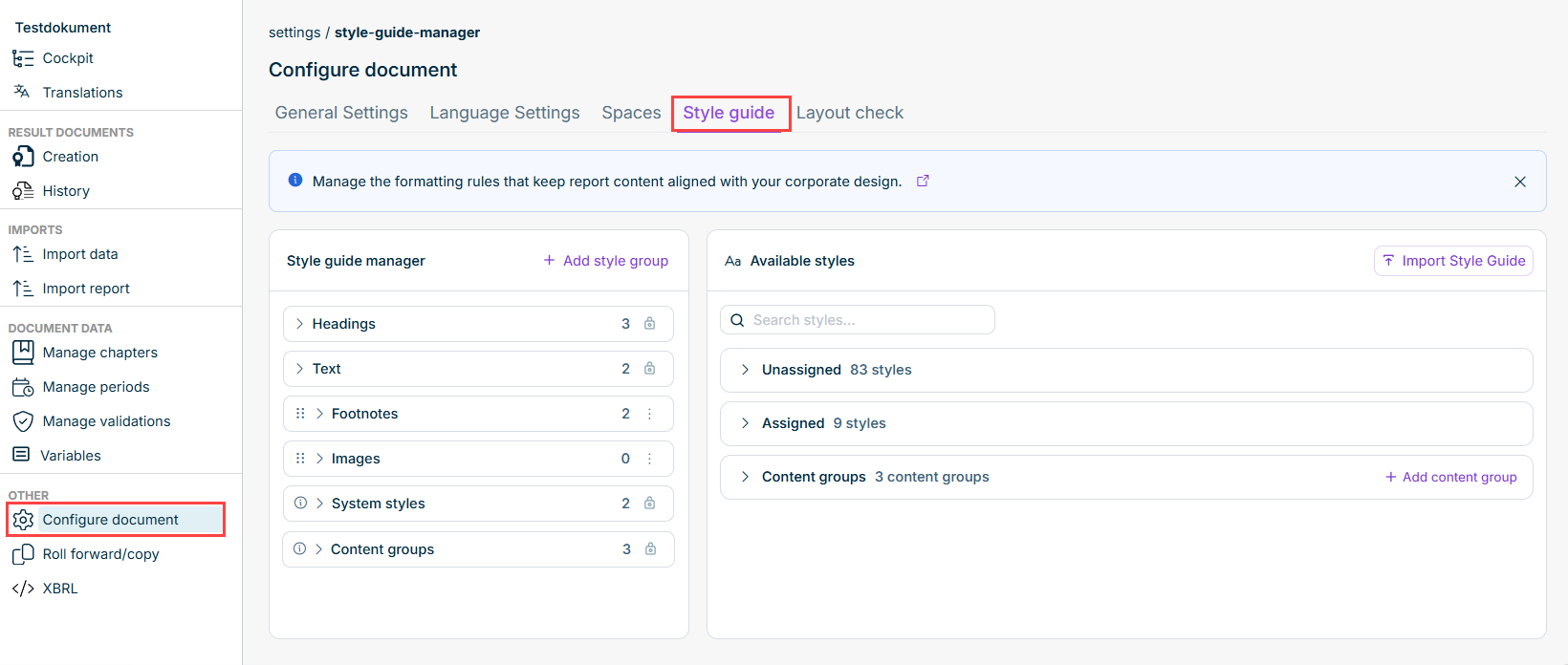
Task: Open Cockpit from the sidebar
Action: [68, 58]
